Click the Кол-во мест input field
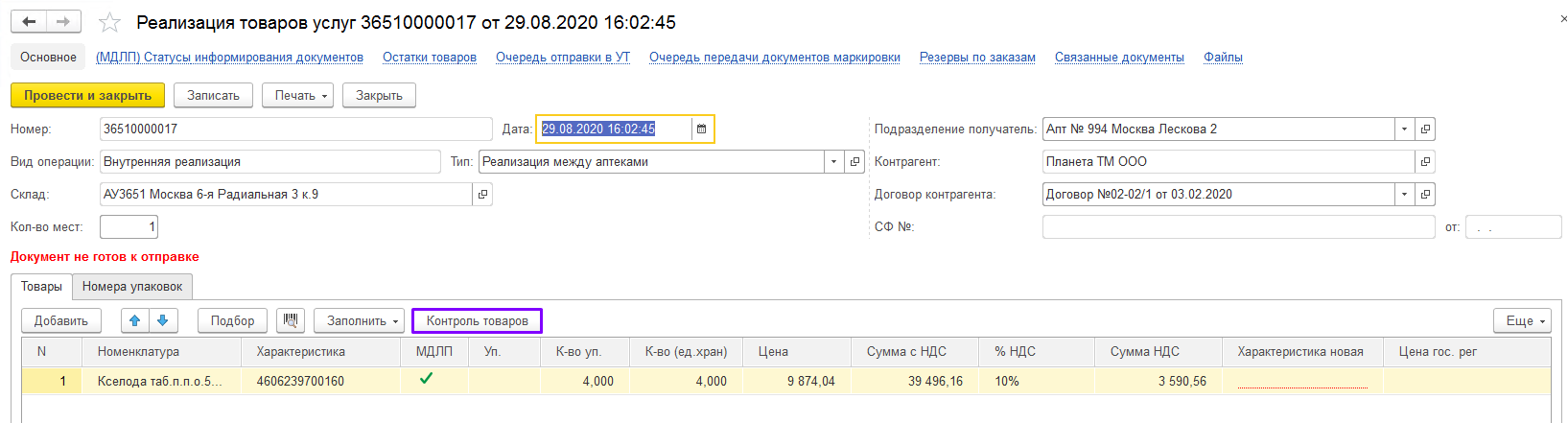 (129, 227)
